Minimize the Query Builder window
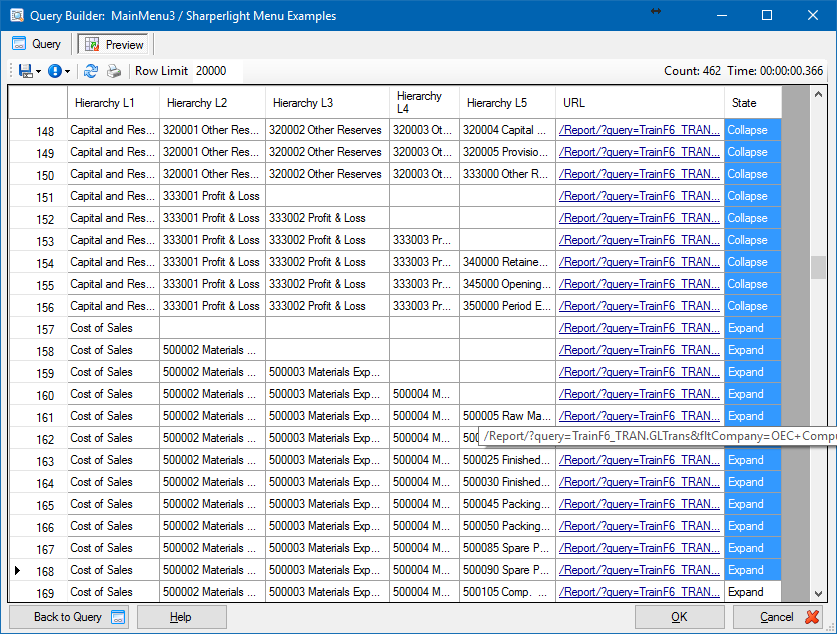This screenshot has width=837, height=634. pyautogui.click(x=722, y=15)
